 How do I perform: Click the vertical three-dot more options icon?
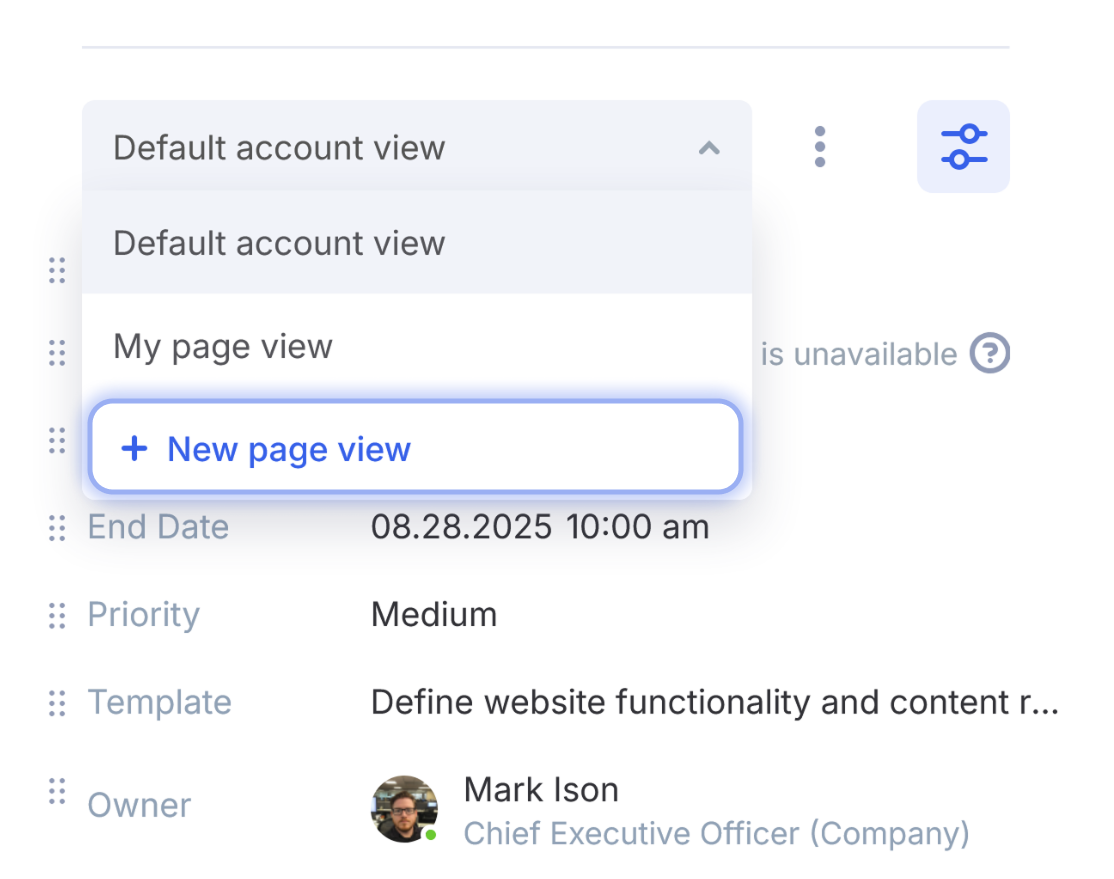pyautogui.click(x=820, y=147)
